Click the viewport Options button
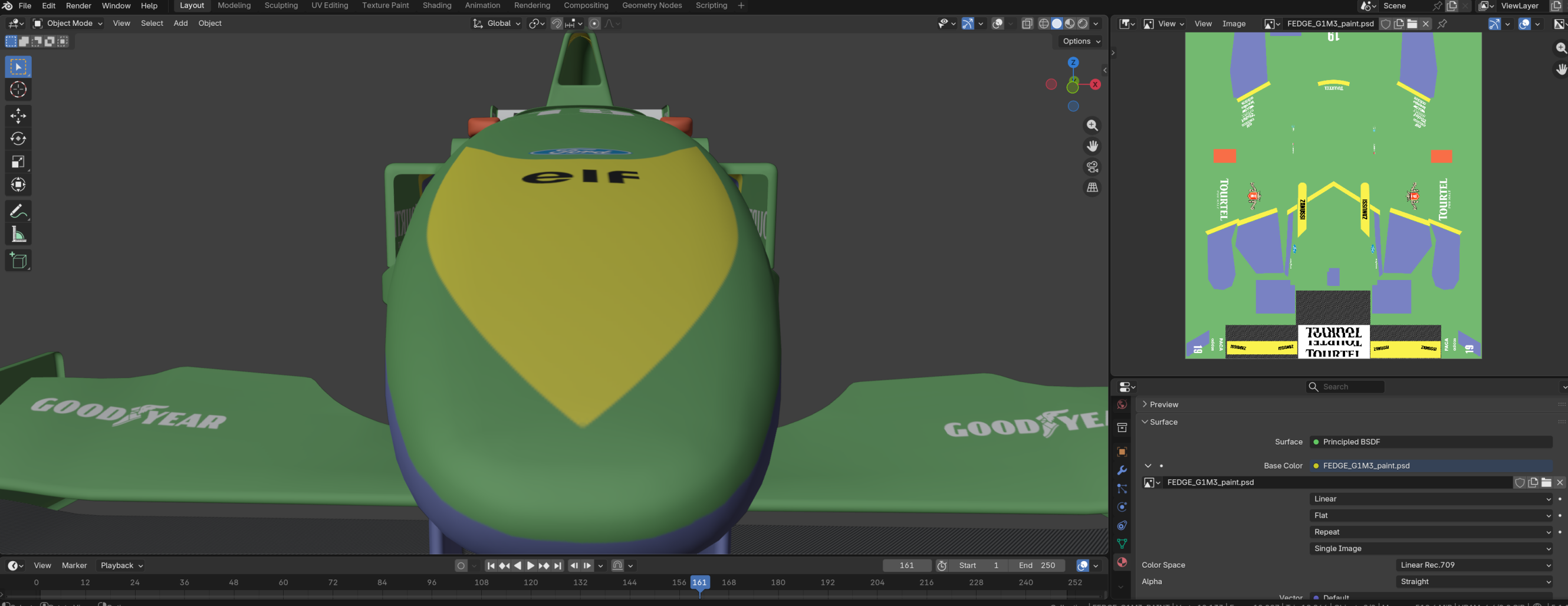The width and height of the screenshot is (1568, 606). pyautogui.click(x=1081, y=41)
